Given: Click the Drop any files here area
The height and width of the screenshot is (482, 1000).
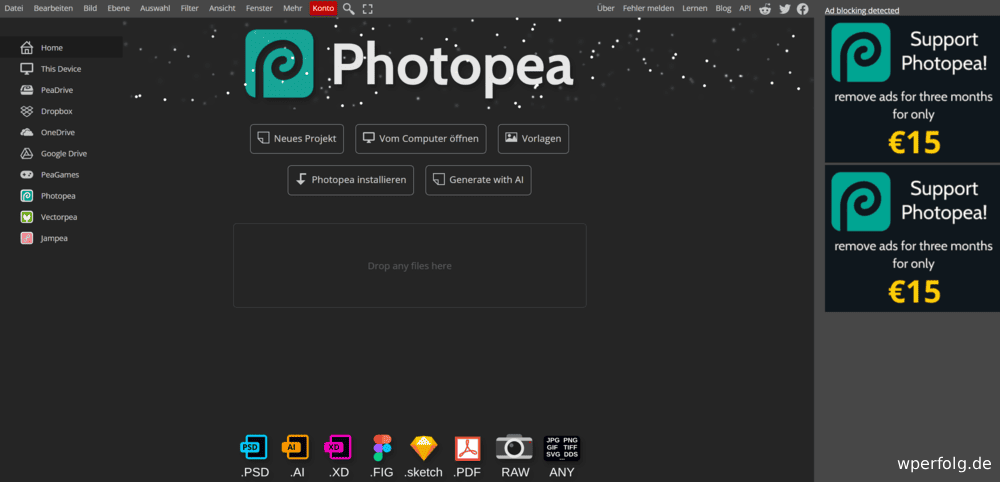Looking at the screenshot, I should pyautogui.click(x=409, y=265).
